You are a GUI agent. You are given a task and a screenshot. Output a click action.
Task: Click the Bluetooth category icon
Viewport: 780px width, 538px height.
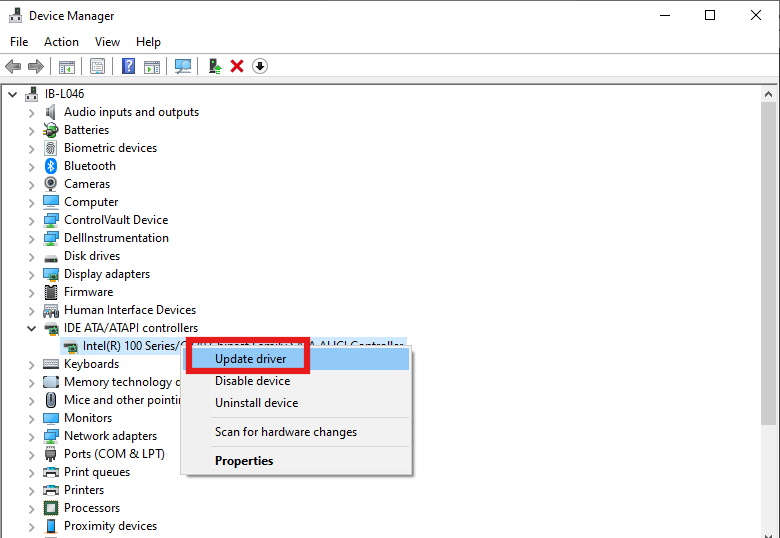click(51, 166)
